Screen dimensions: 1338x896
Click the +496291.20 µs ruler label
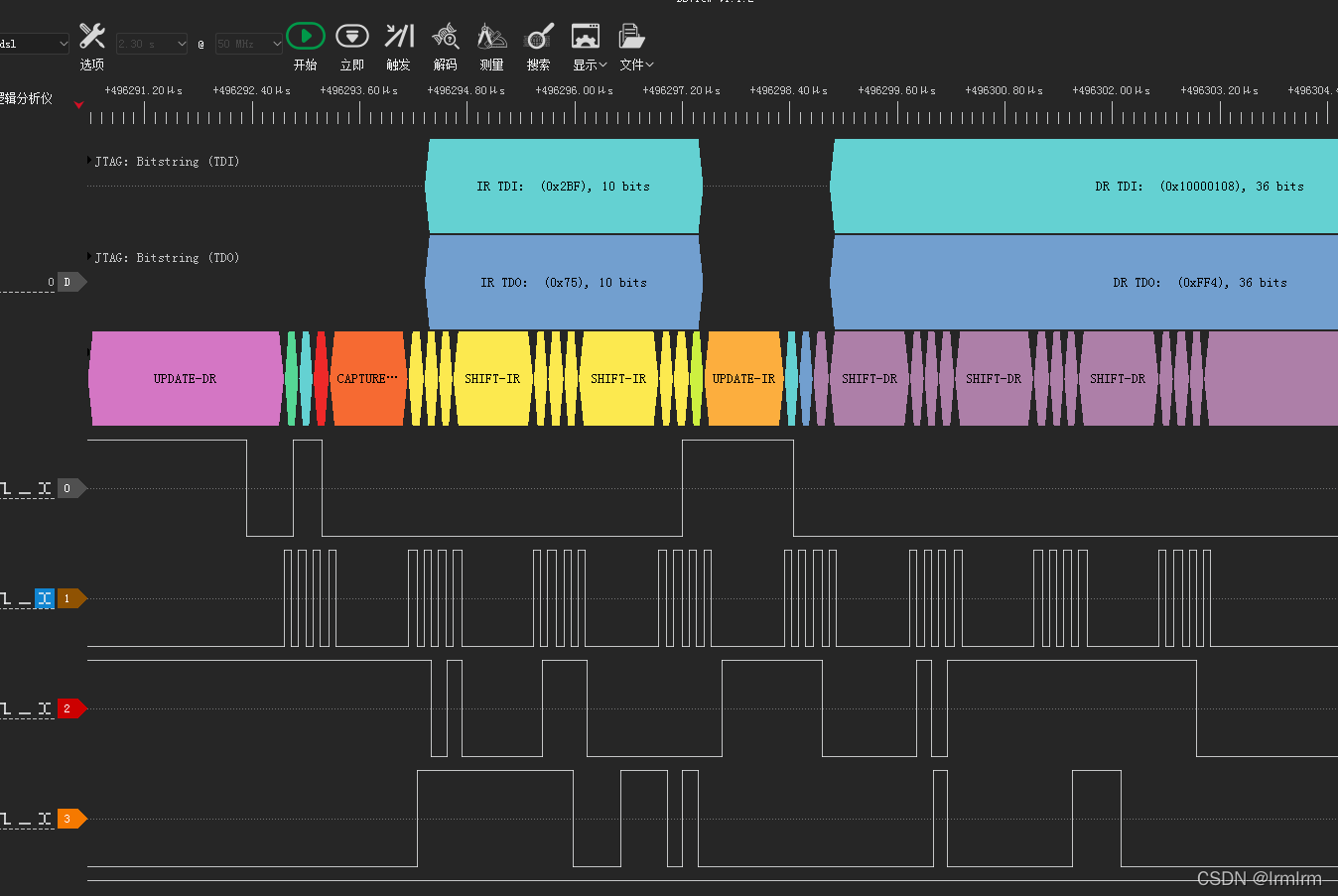[x=144, y=90]
